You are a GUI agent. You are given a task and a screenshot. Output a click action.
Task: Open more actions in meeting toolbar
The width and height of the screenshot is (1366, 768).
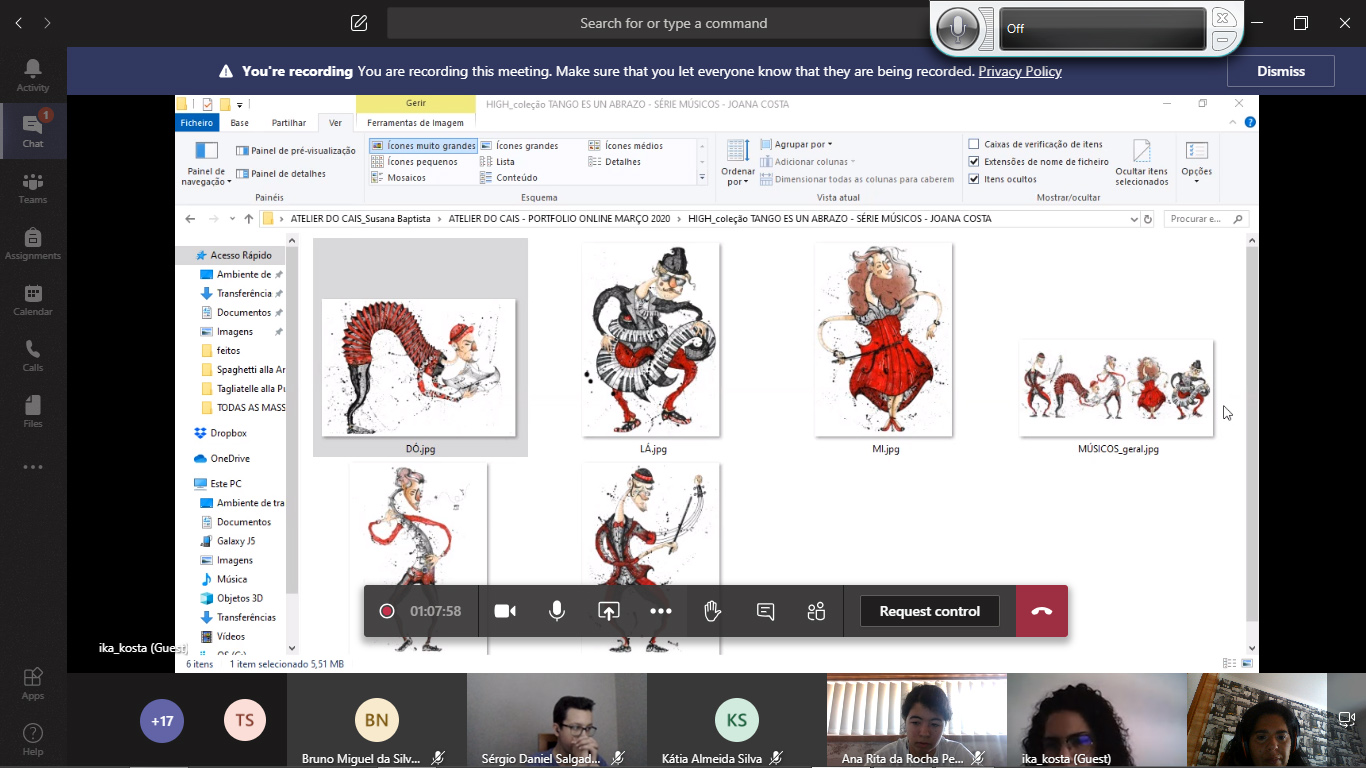click(x=661, y=611)
